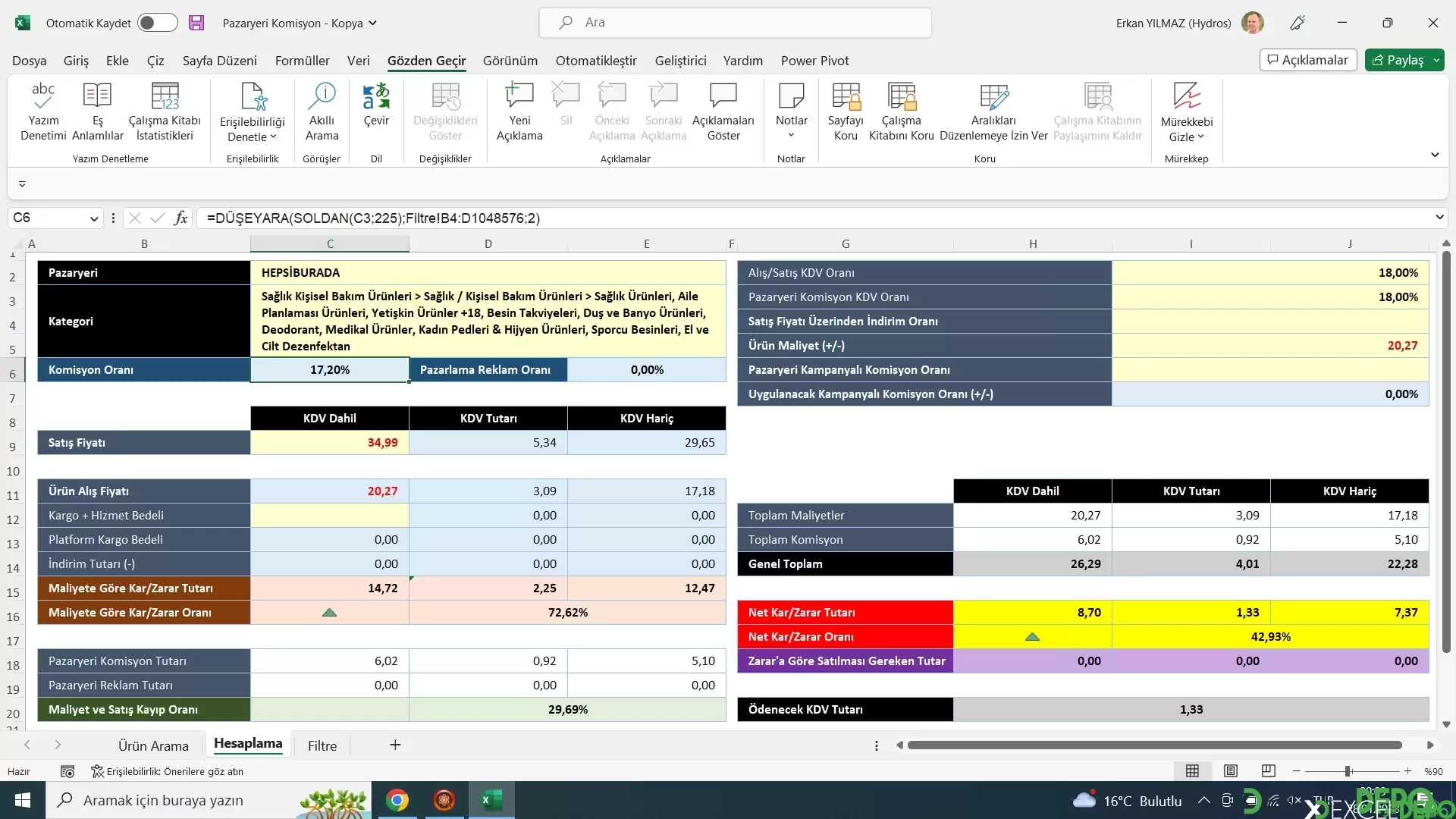Click the Windows taskbar search box
This screenshot has height=819, width=1456.
(209, 800)
